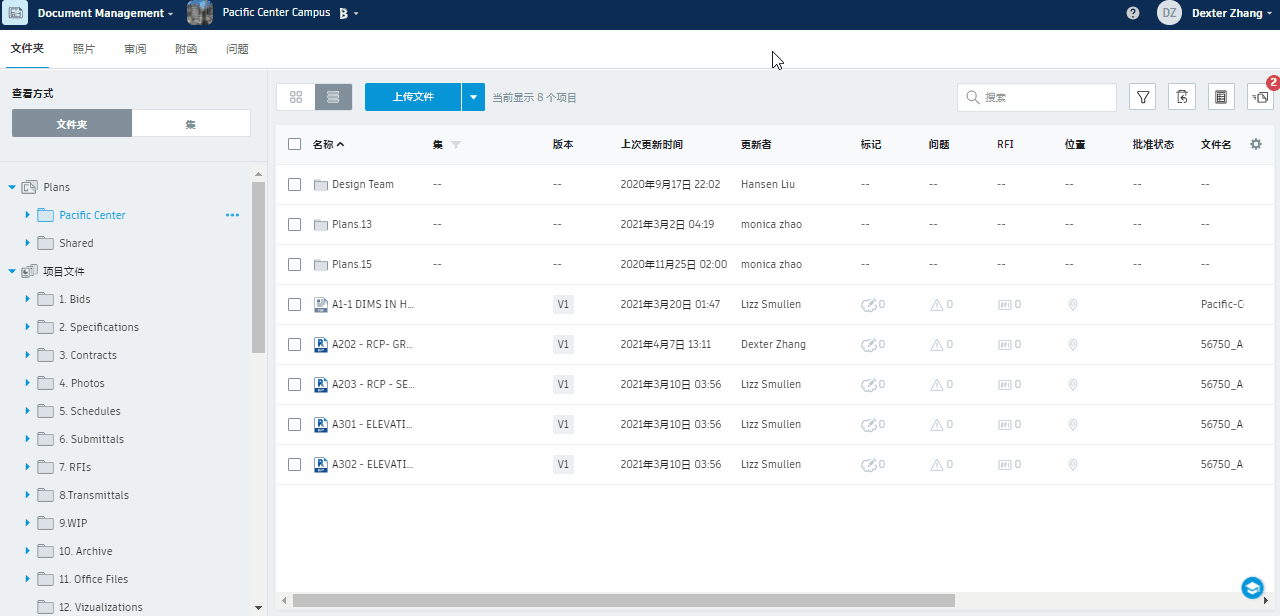Switch to list view
This screenshot has width=1280, height=616.
pos(333,97)
